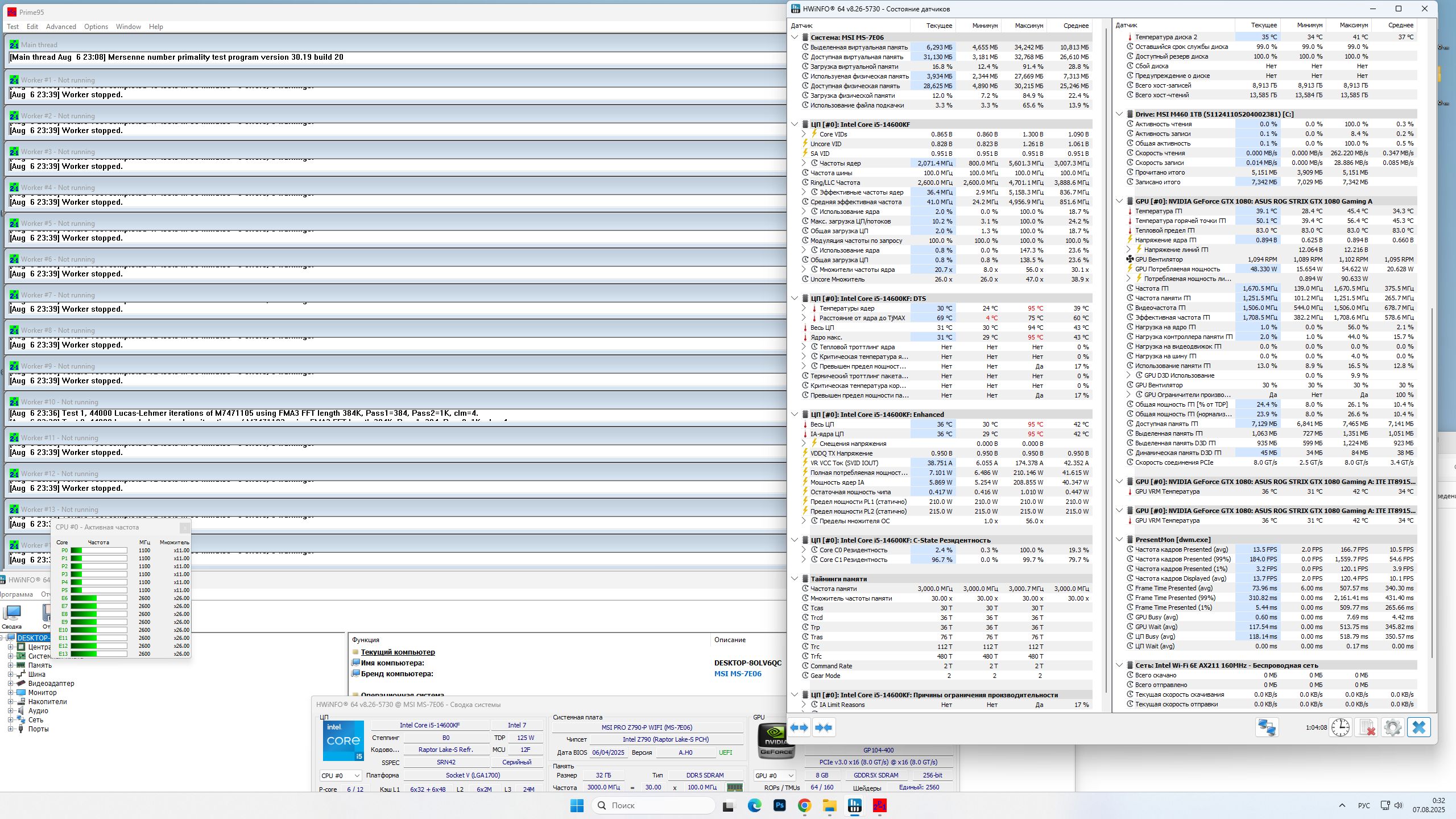Open the Prime95 Options menu
This screenshot has width=1456, height=819.
(96, 27)
